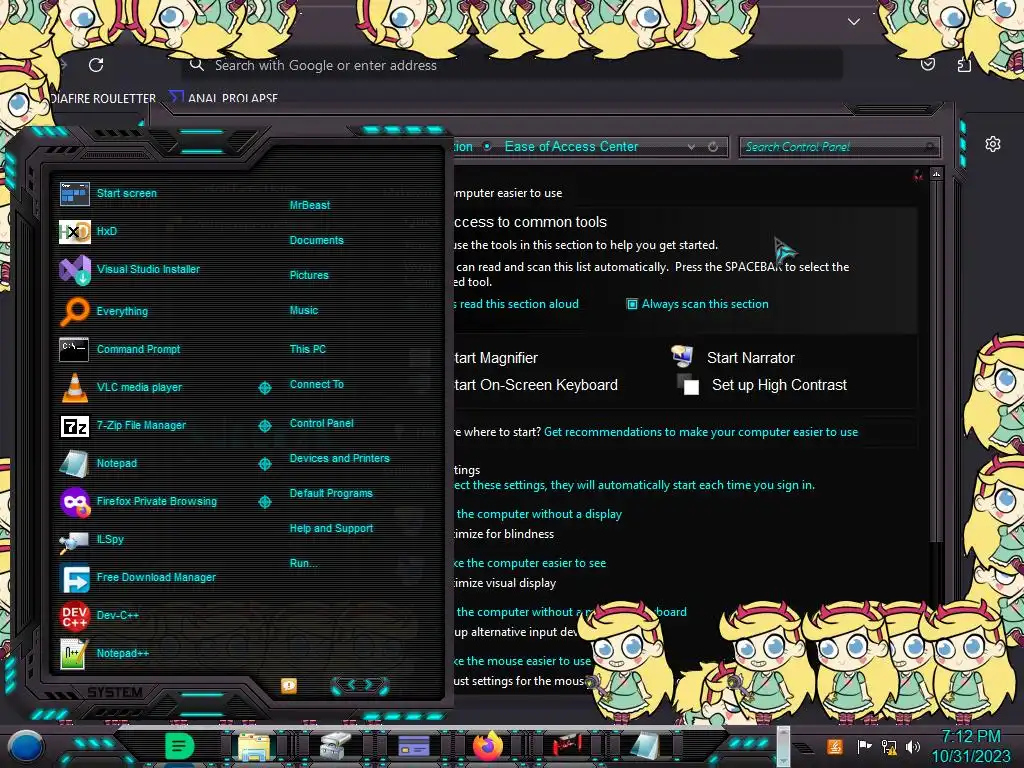Click Start Narrator
The image size is (1024, 768).
[x=750, y=358]
